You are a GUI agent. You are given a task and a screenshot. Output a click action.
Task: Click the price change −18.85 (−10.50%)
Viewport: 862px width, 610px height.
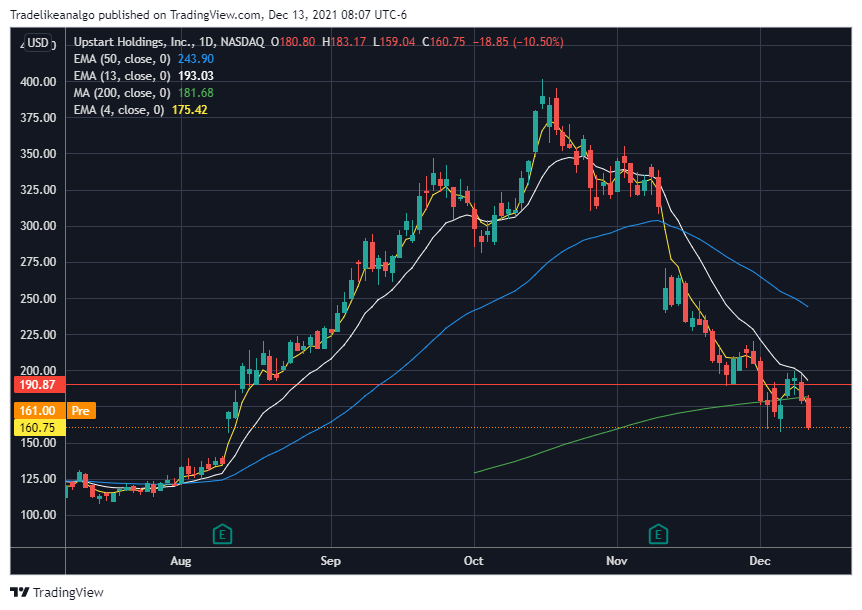tap(518, 42)
